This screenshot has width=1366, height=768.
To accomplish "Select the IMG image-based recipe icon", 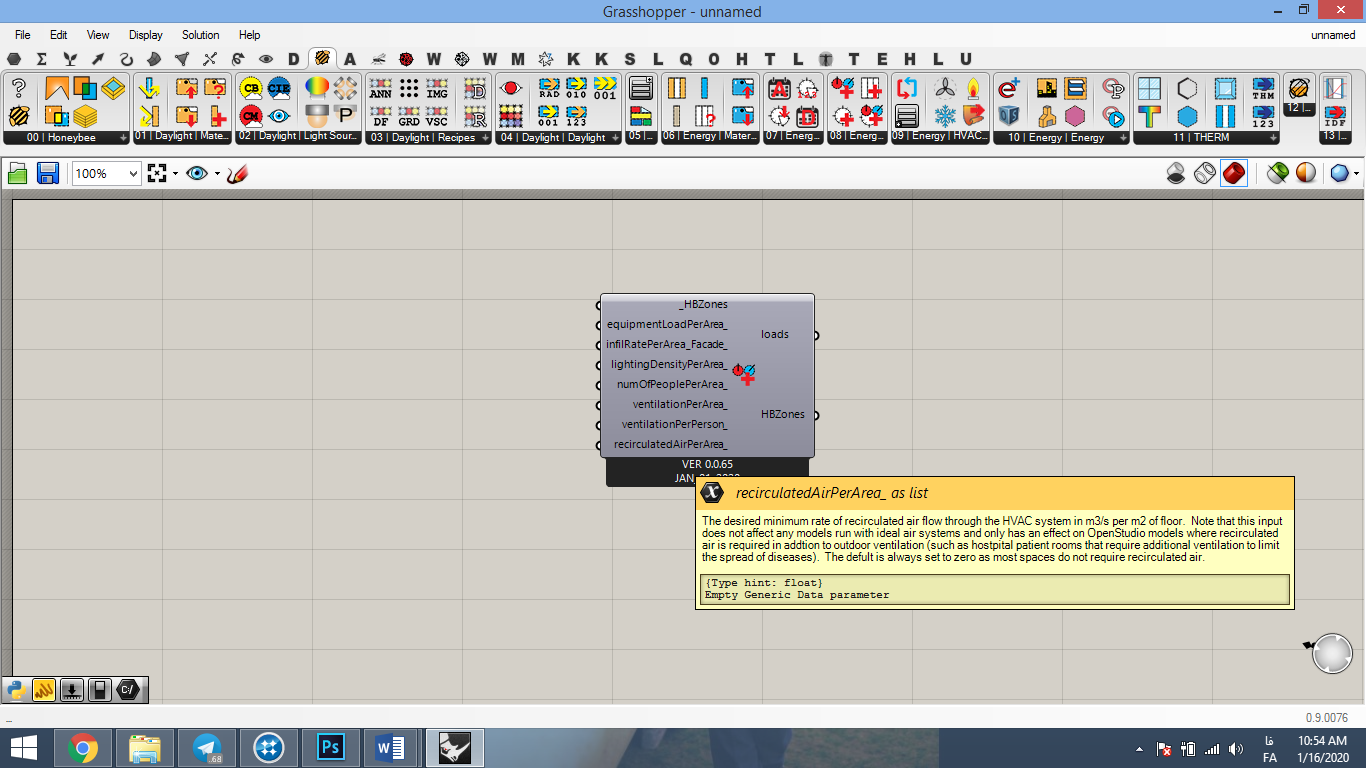I will (x=437, y=88).
